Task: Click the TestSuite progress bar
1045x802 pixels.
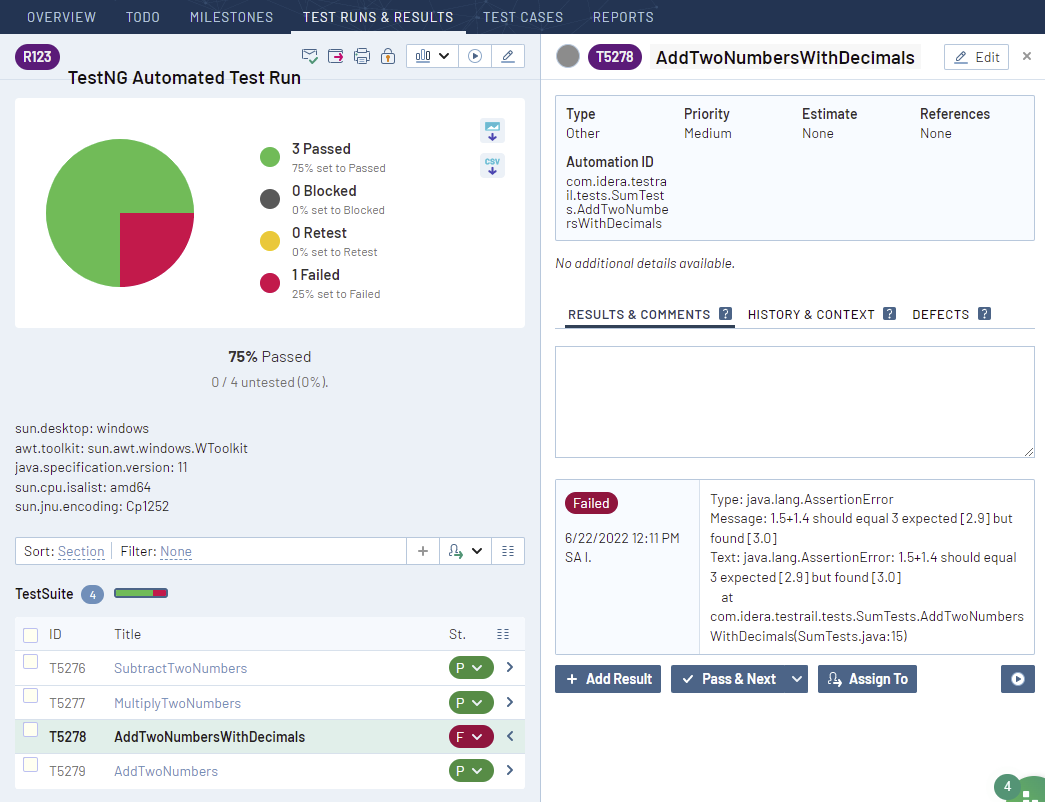Action: click(141, 593)
